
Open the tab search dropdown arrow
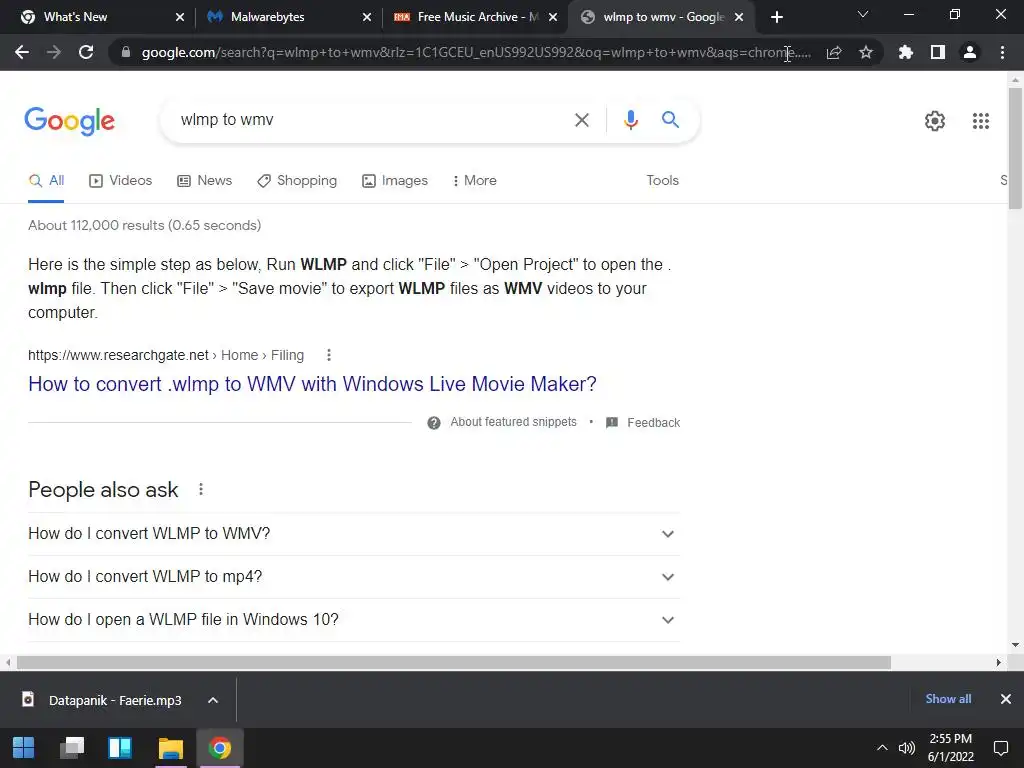863,15
